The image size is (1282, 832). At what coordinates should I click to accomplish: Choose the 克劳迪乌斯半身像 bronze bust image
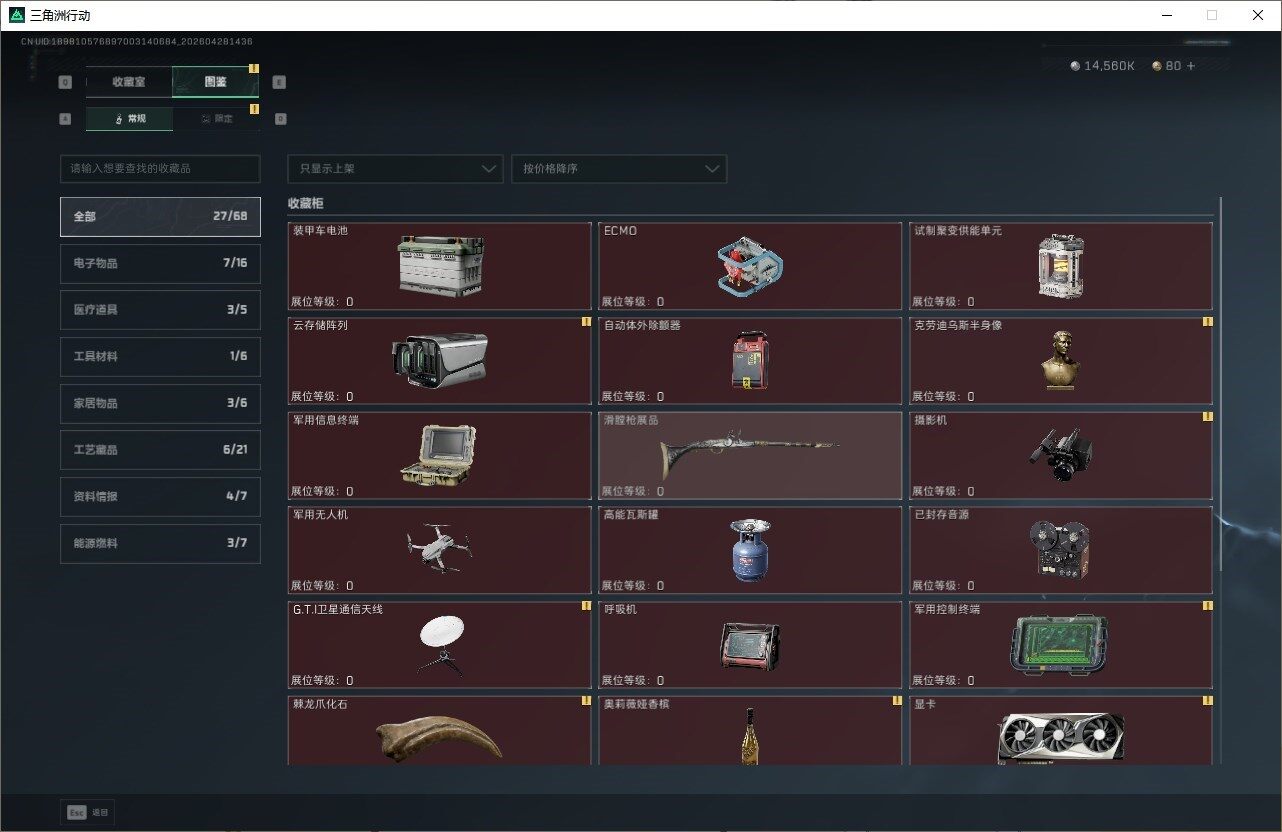(1061, 360)
